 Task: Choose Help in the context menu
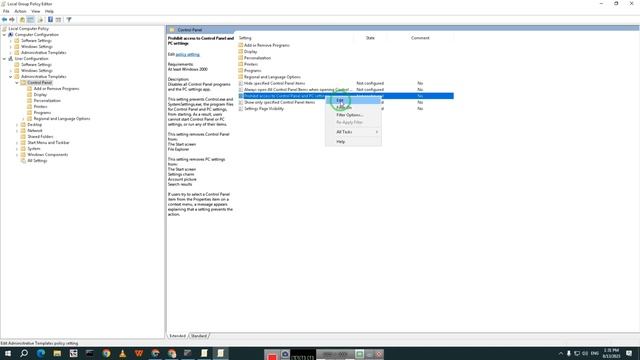[x=353, y=142]
